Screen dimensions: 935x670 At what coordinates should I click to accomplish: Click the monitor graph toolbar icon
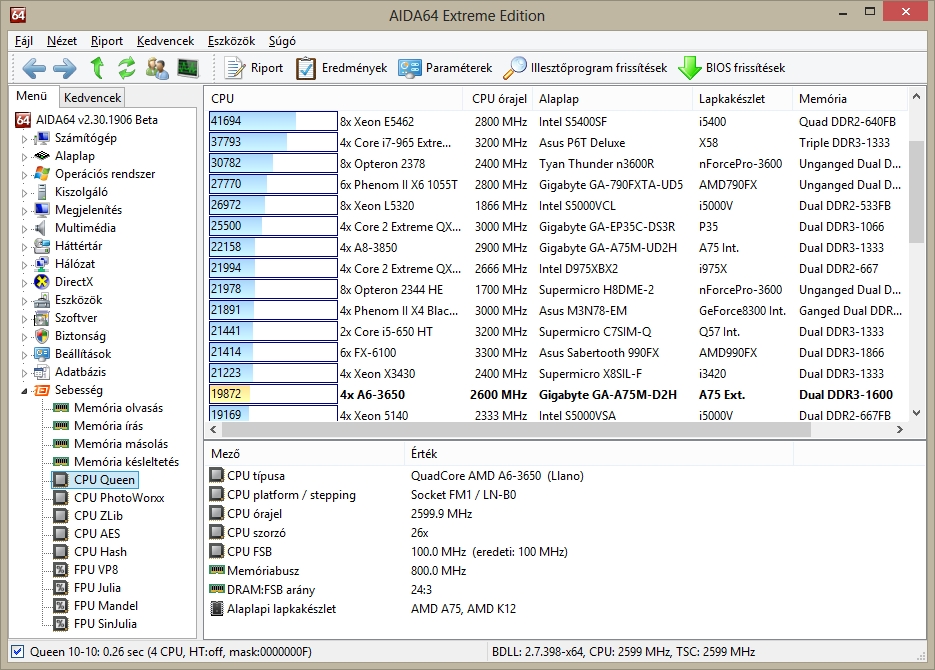tap(188, 68)
